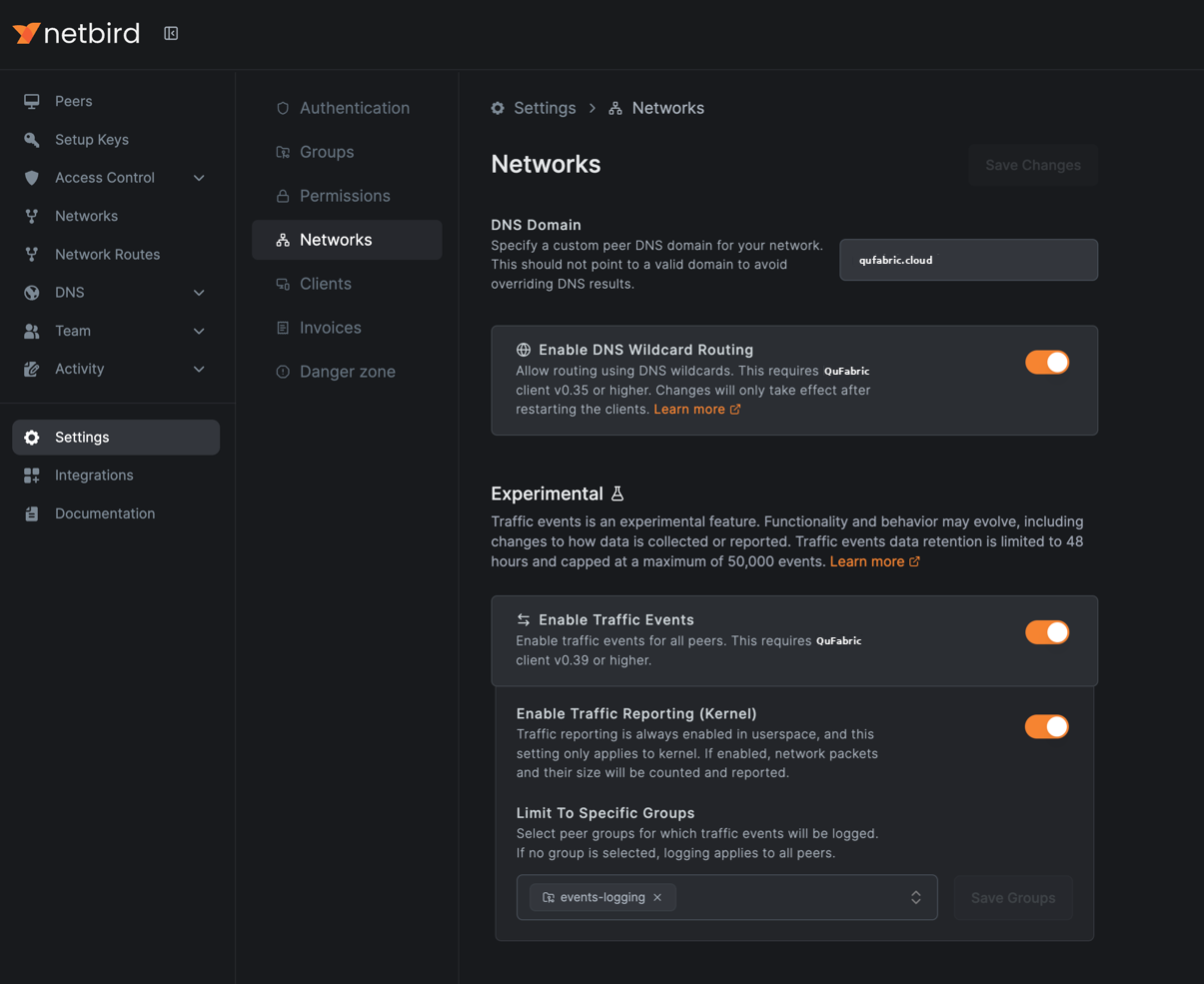
Task: Expand the Access Control section
Action: tap(106, 177)
